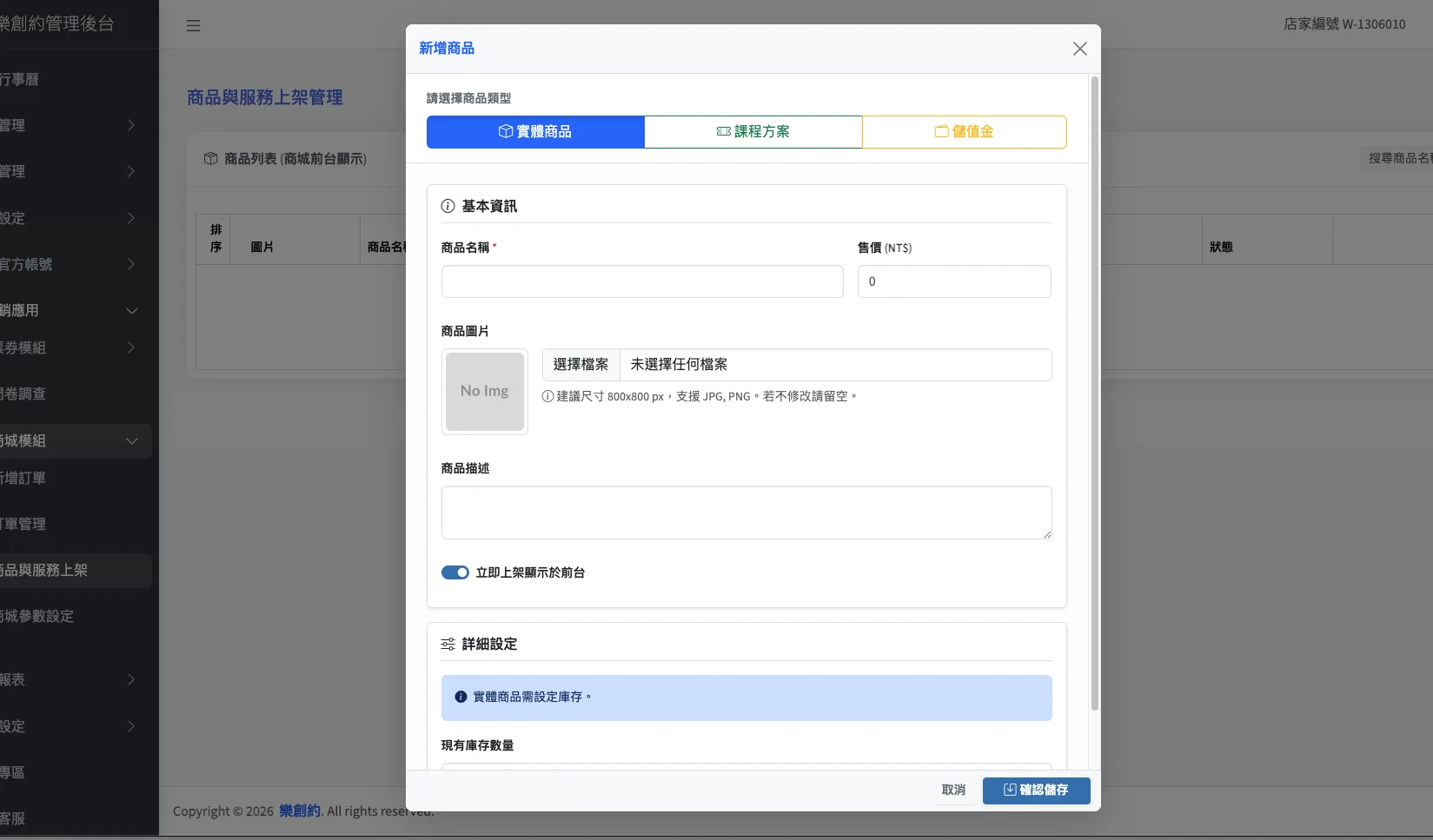Image resolution: width=1433 pixels, height=840 pixels.
Task: Click the info icon beside 基本資訊
Action: point(448,206)
